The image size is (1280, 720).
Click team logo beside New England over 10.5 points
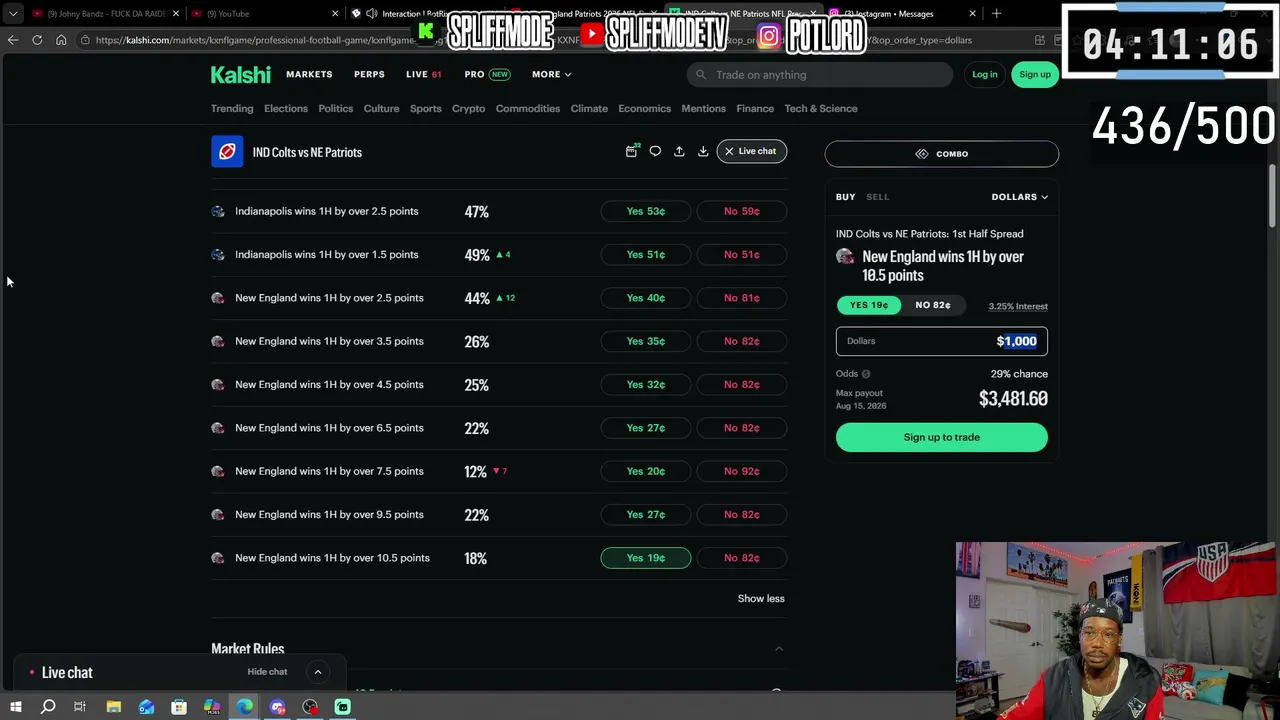218,558
